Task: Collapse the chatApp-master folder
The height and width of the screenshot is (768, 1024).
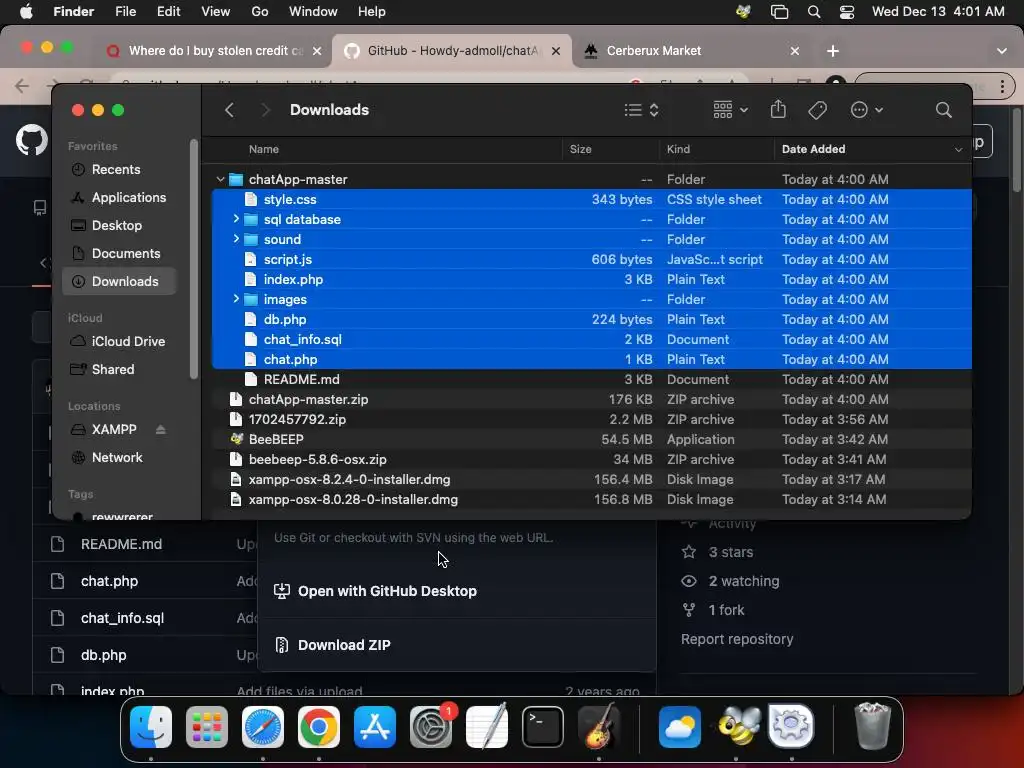Action: pyautogui.click(x=221, y=179)
